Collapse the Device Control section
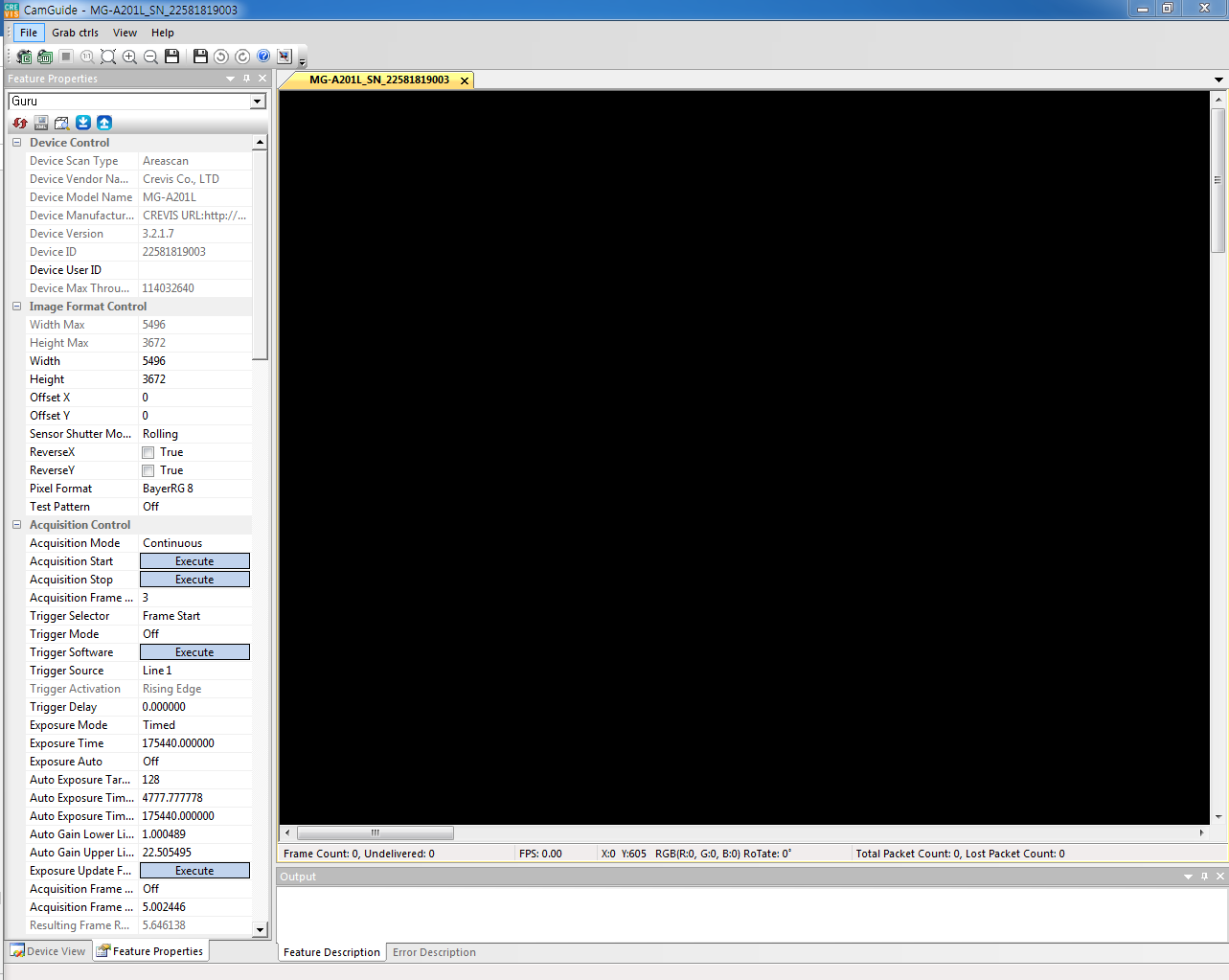The width and height of the screenshot is (1229, 980). click(x=16, y=143)
